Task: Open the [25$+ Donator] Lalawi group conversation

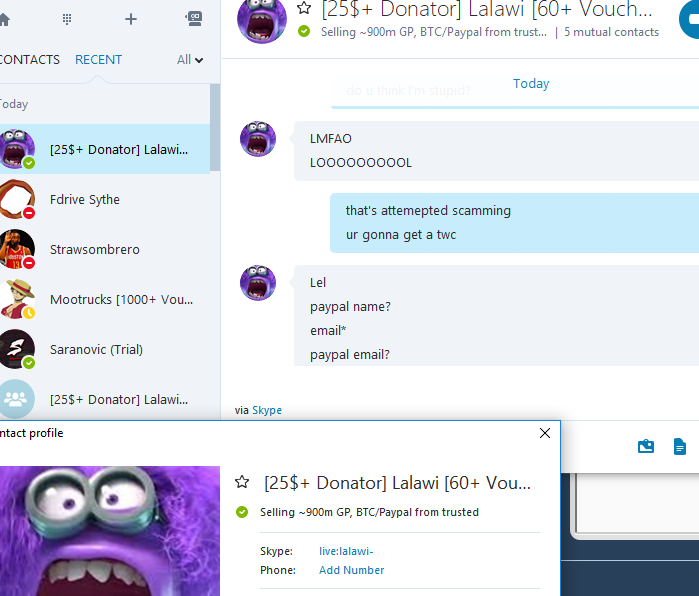Action: (x=105, y=399)
